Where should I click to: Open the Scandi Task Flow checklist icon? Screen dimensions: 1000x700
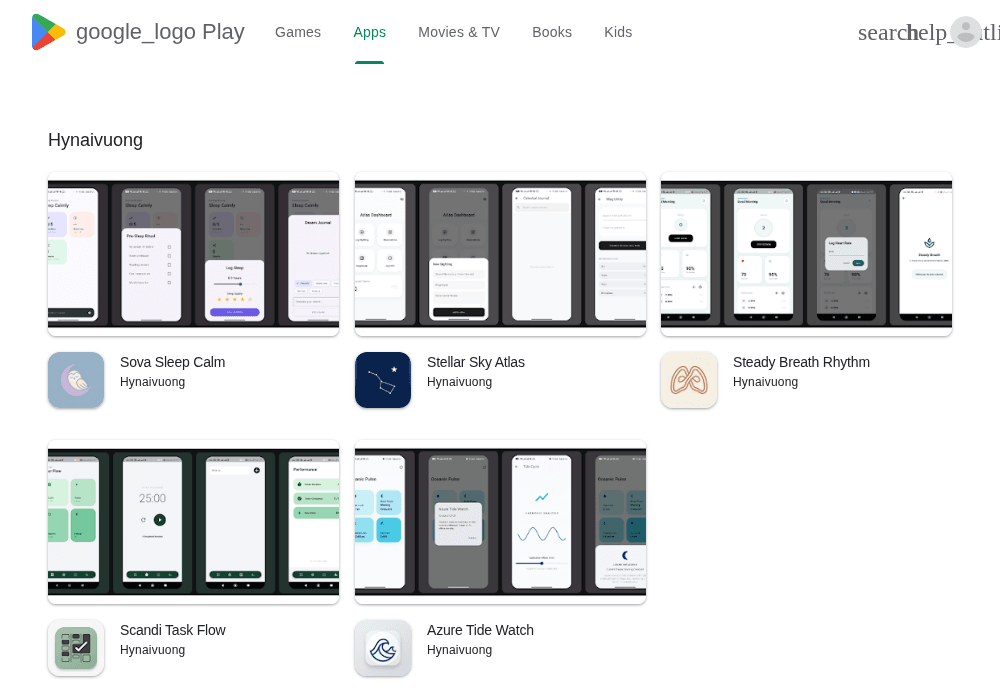coord(76,648)
